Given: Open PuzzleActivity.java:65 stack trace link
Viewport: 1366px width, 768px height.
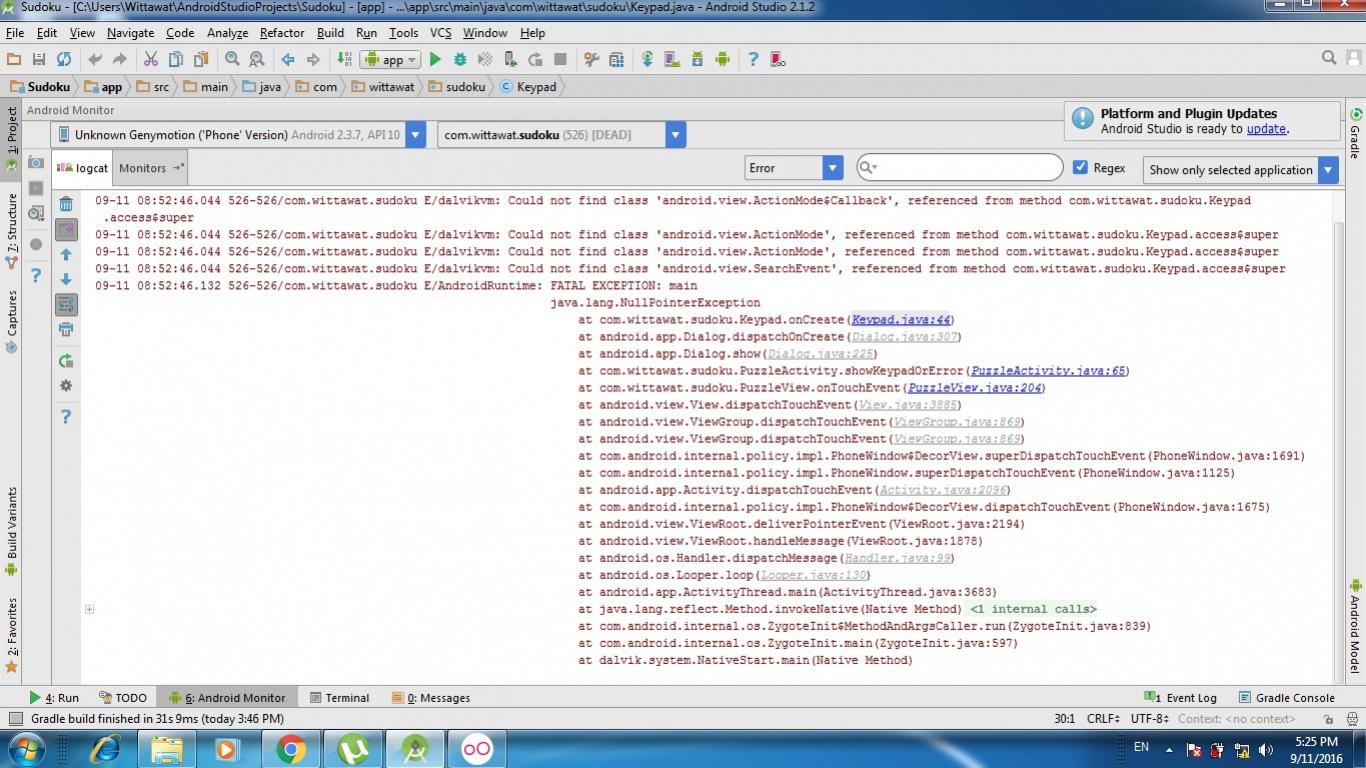Looking at the screenshot, I should pyautogui.click(x=1048, y=371).
